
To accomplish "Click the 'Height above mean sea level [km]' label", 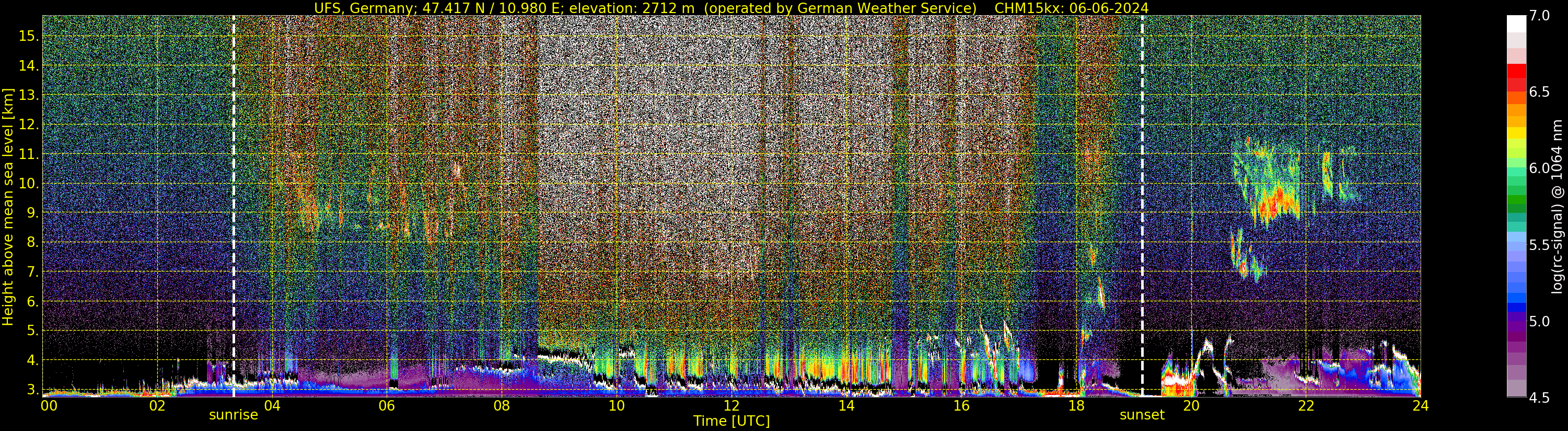I will click(x=8, y=207).
